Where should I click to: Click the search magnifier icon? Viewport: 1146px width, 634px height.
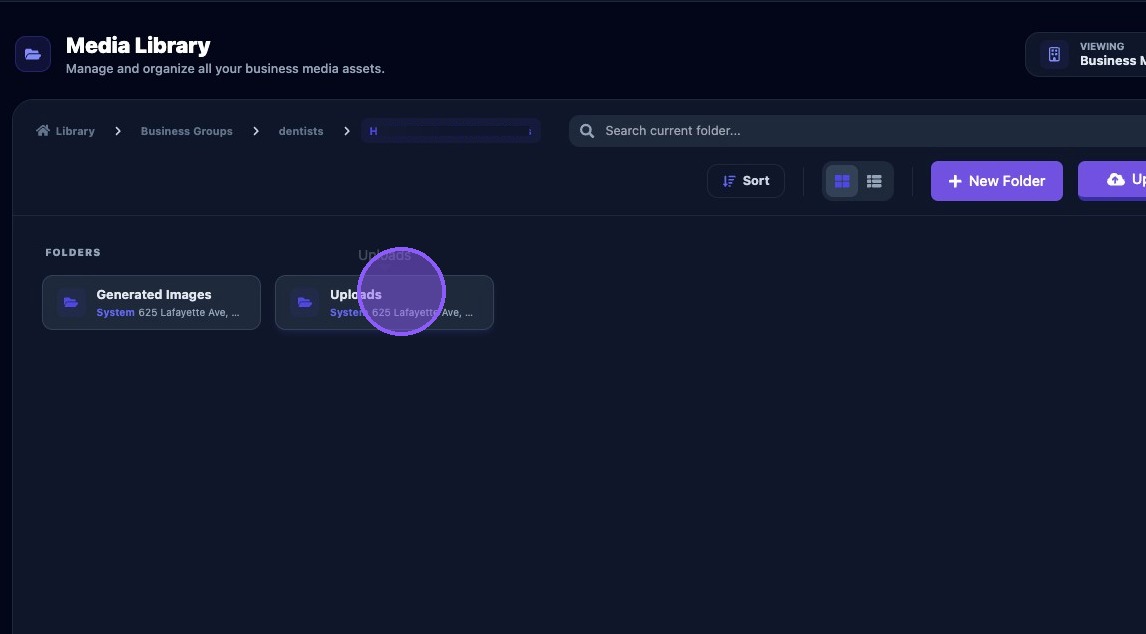click(587, 131)
